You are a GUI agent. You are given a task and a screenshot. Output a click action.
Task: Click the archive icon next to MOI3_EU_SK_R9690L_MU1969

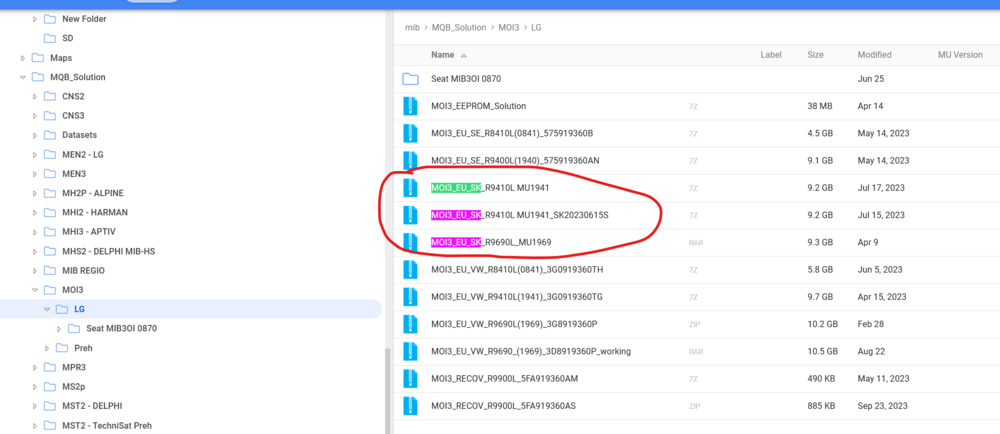coord(410,242)
